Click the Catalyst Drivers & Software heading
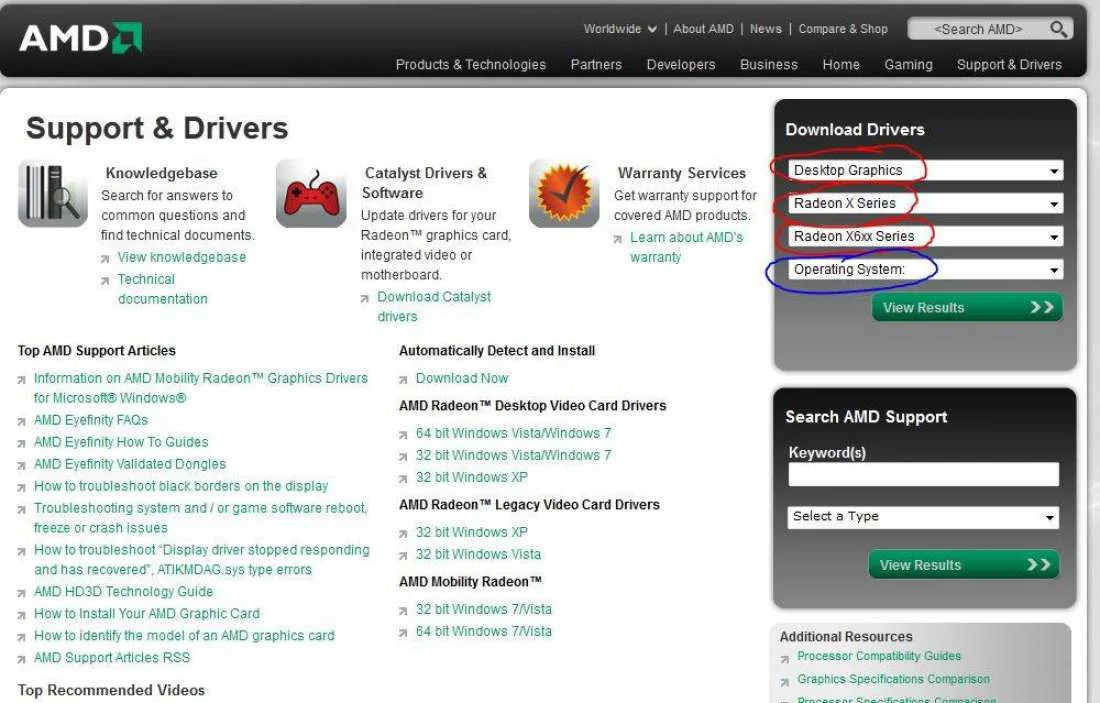Viewport: 1100px width, 703px height. click(x=424, y=182)
